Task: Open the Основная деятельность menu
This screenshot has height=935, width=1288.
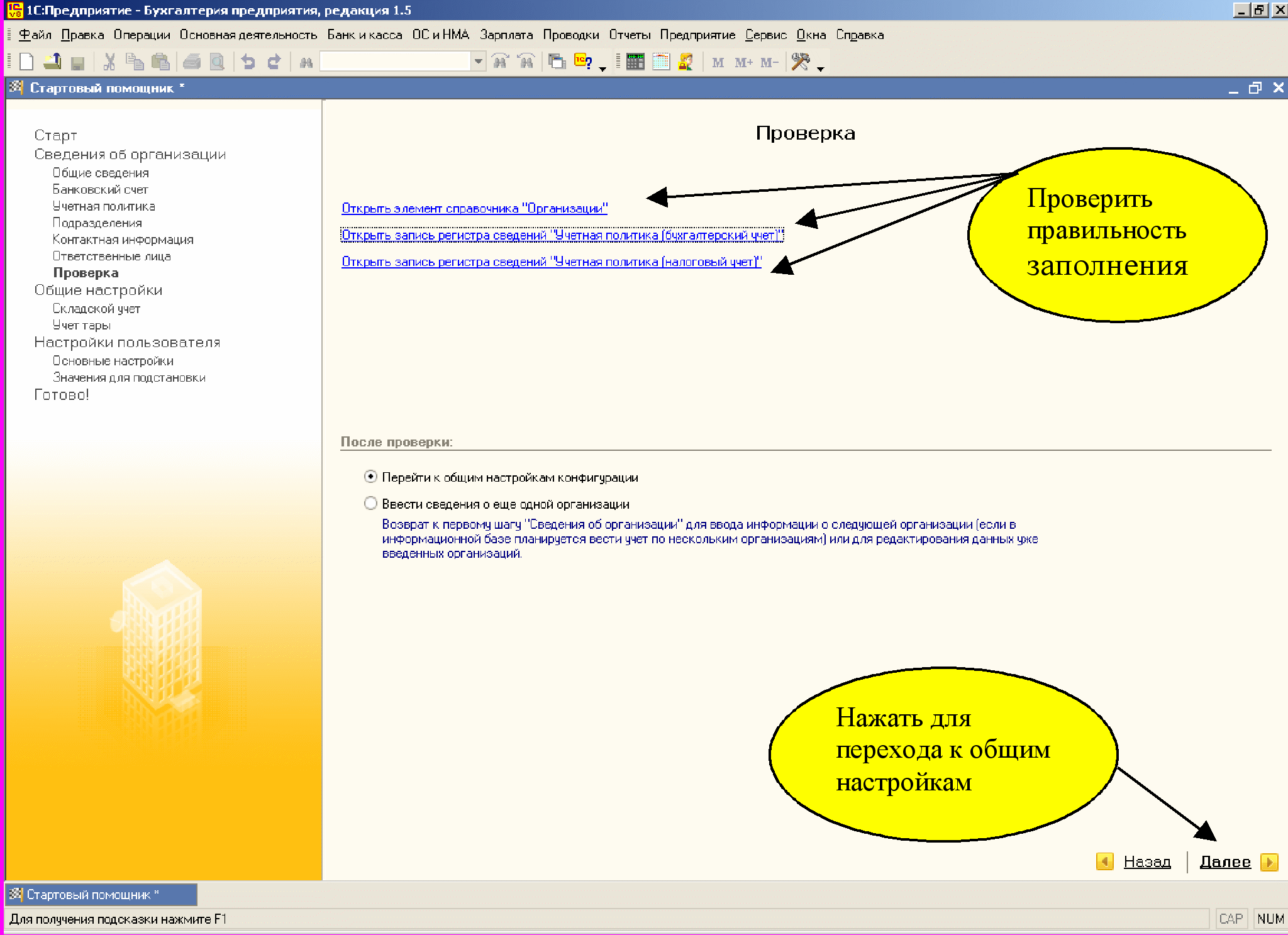Action: tap(248, 35)
